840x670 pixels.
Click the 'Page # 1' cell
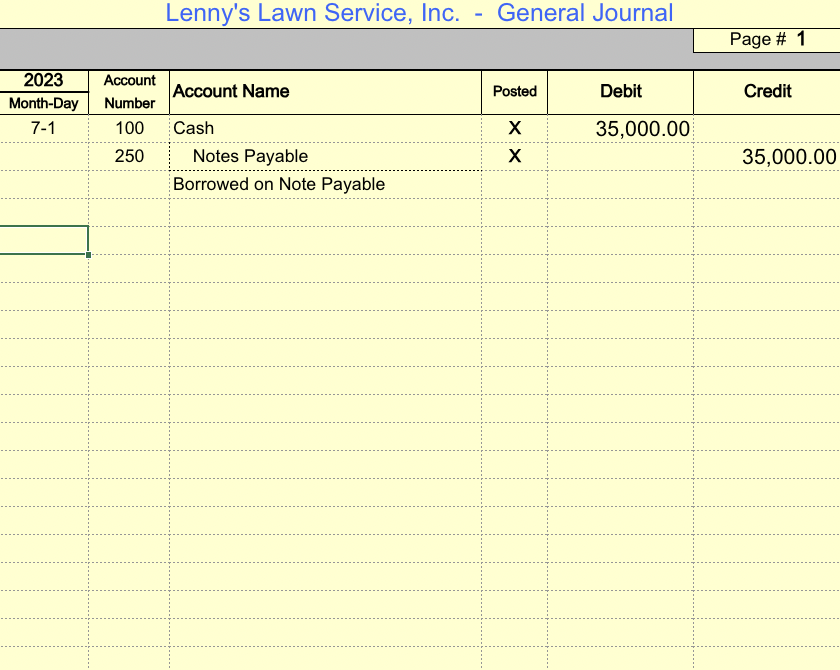point(767,40)
